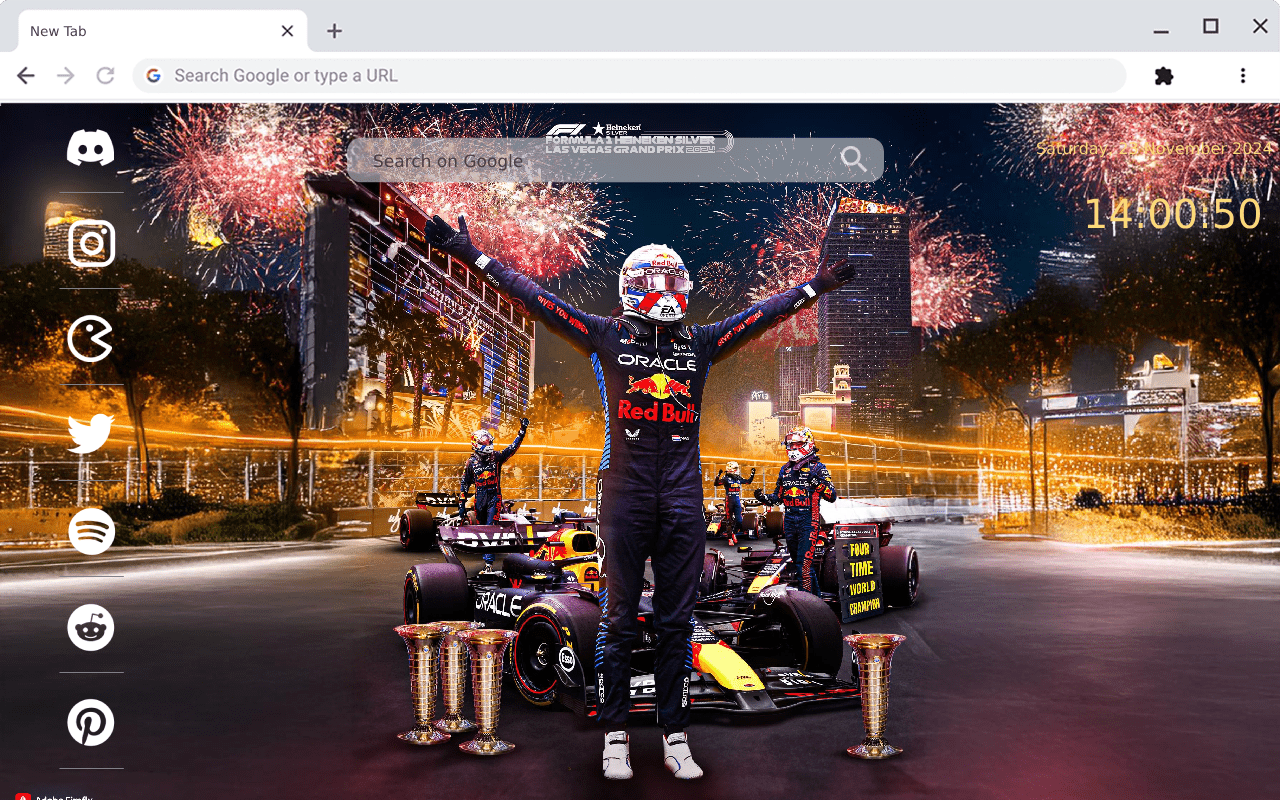
Task: Maximize the Chrome window
Action: 1211,27
